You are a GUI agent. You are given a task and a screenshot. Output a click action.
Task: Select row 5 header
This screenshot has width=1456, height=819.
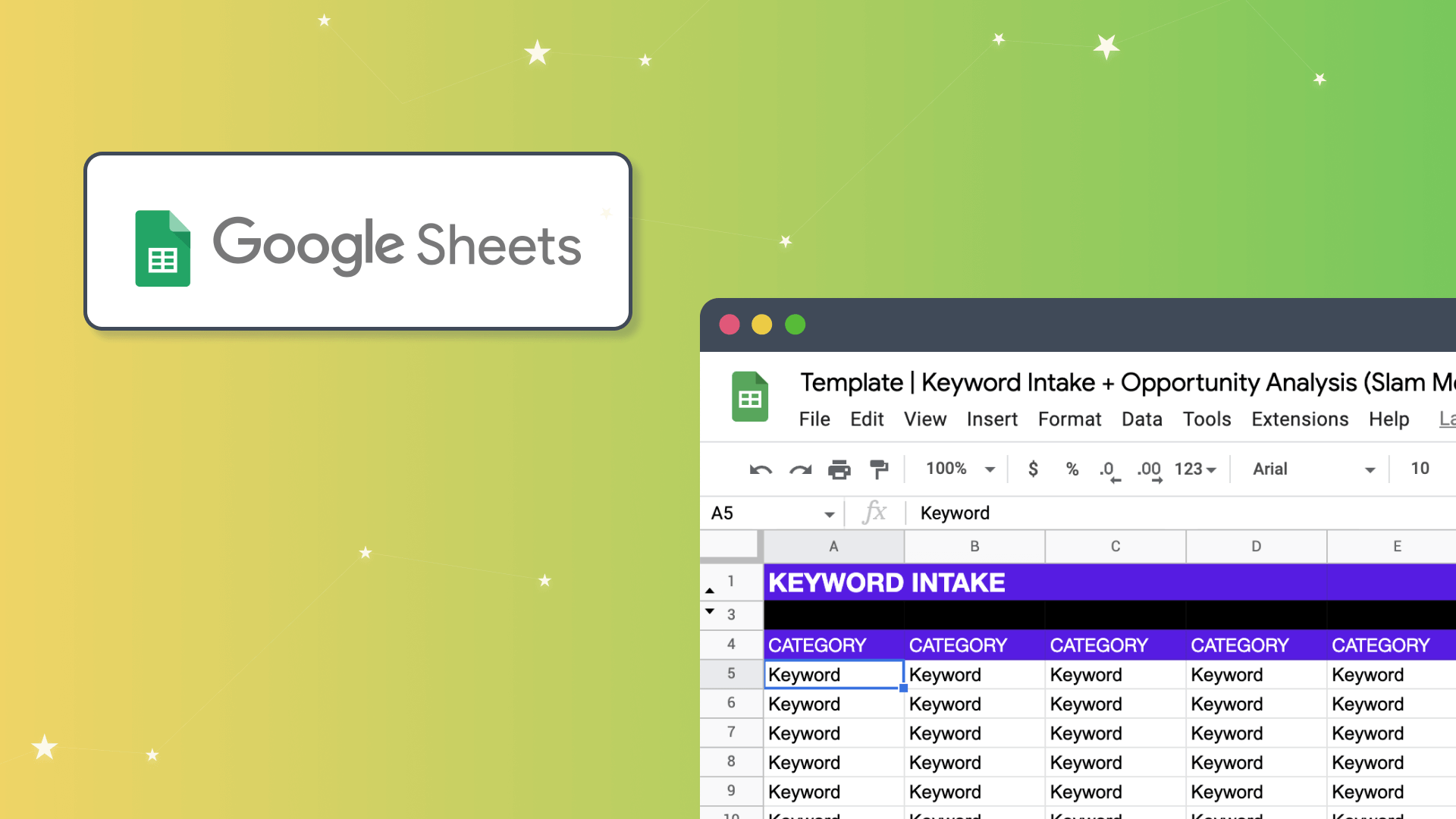point(731,674)
